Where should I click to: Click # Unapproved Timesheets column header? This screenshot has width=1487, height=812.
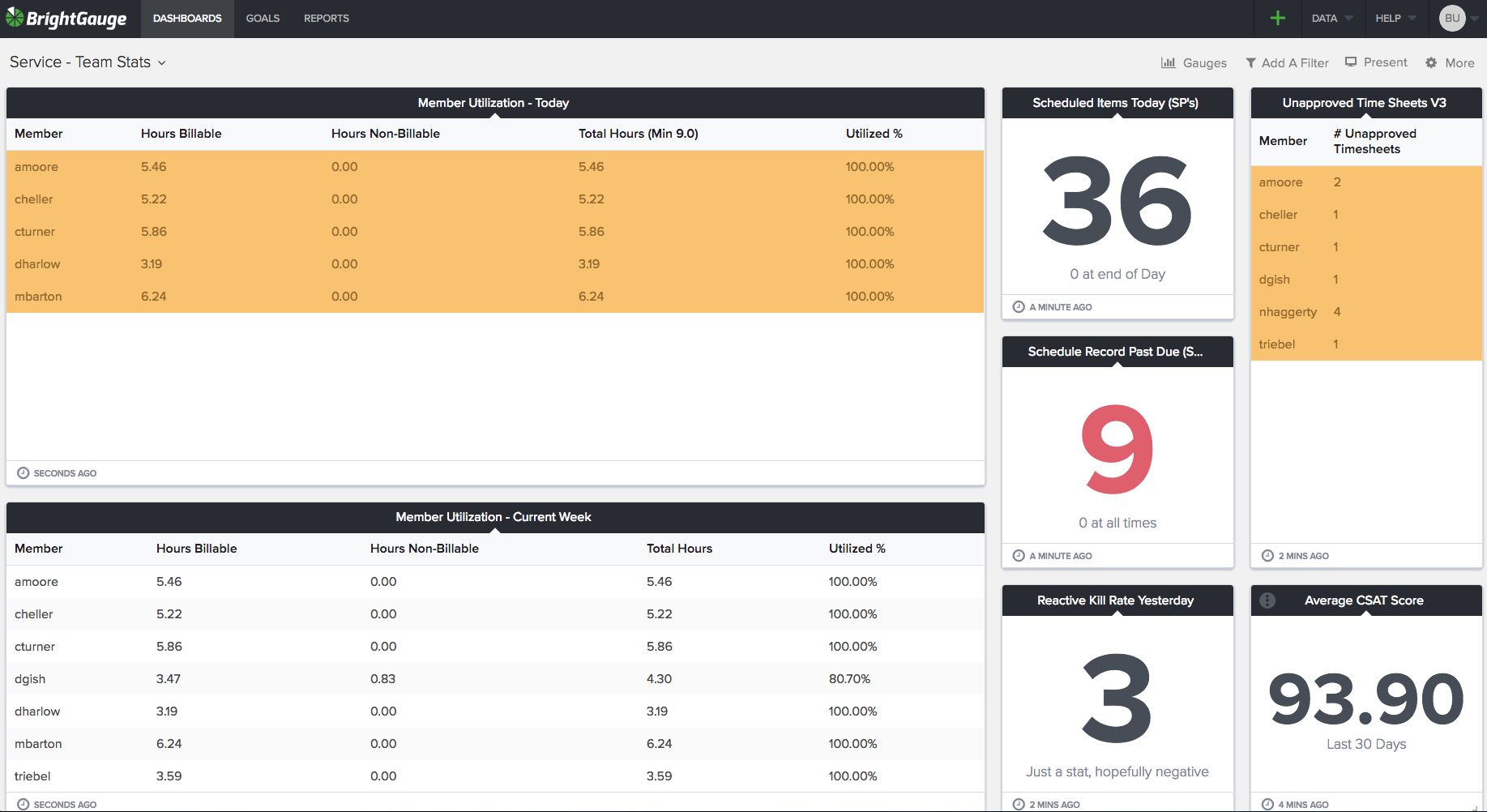[x=1374, y=141]
